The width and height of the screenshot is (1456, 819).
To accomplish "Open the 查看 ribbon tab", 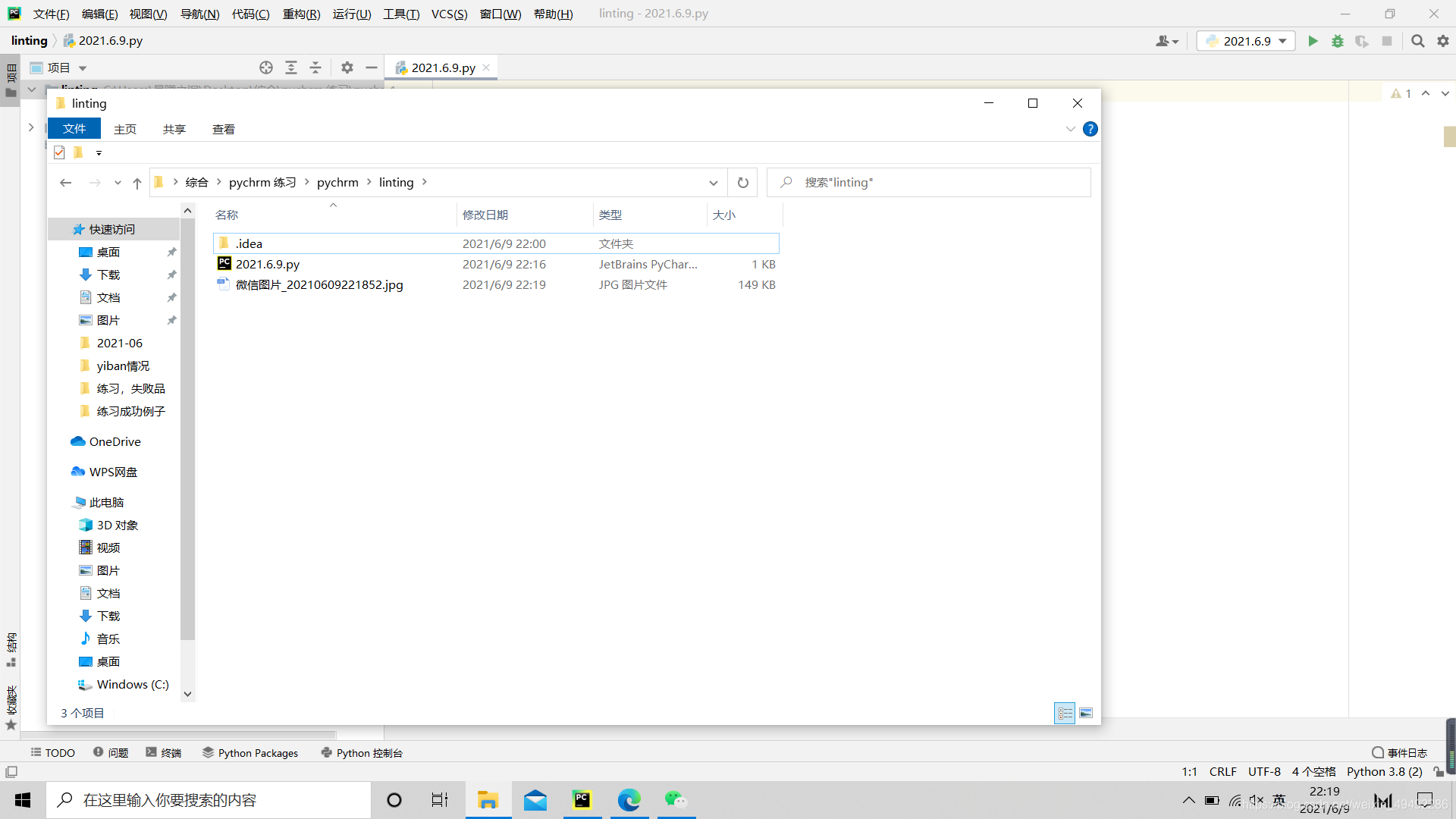I will 223,129.
